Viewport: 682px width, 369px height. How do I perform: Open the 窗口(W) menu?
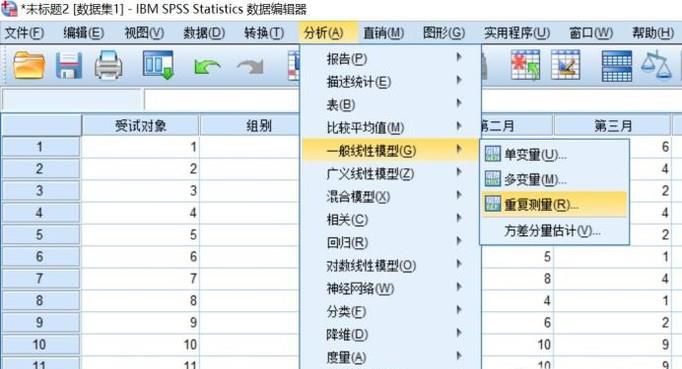591,33
